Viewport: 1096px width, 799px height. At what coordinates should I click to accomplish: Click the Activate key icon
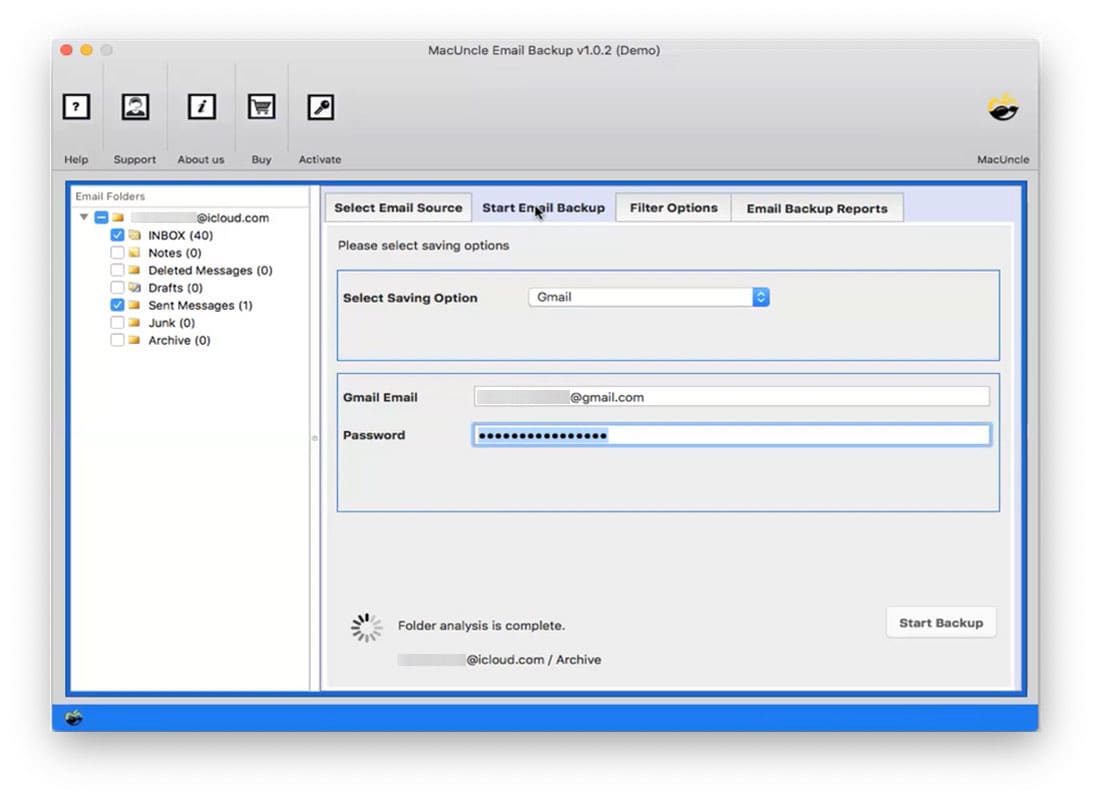pyautogui.click(x=319, y=107)
